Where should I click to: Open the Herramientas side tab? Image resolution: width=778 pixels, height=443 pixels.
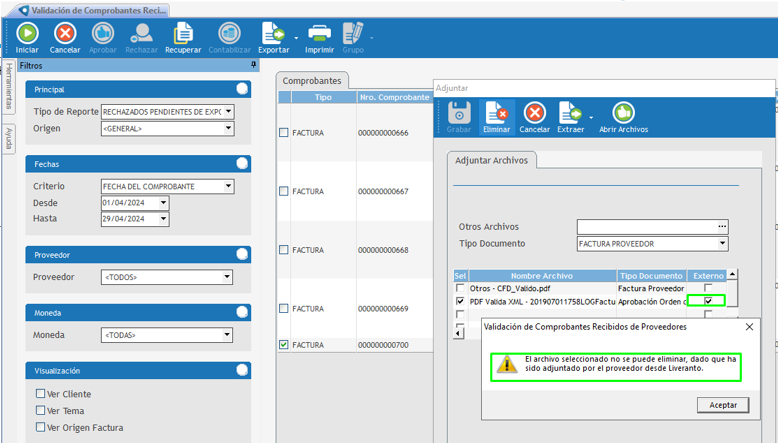pos(8,86)
